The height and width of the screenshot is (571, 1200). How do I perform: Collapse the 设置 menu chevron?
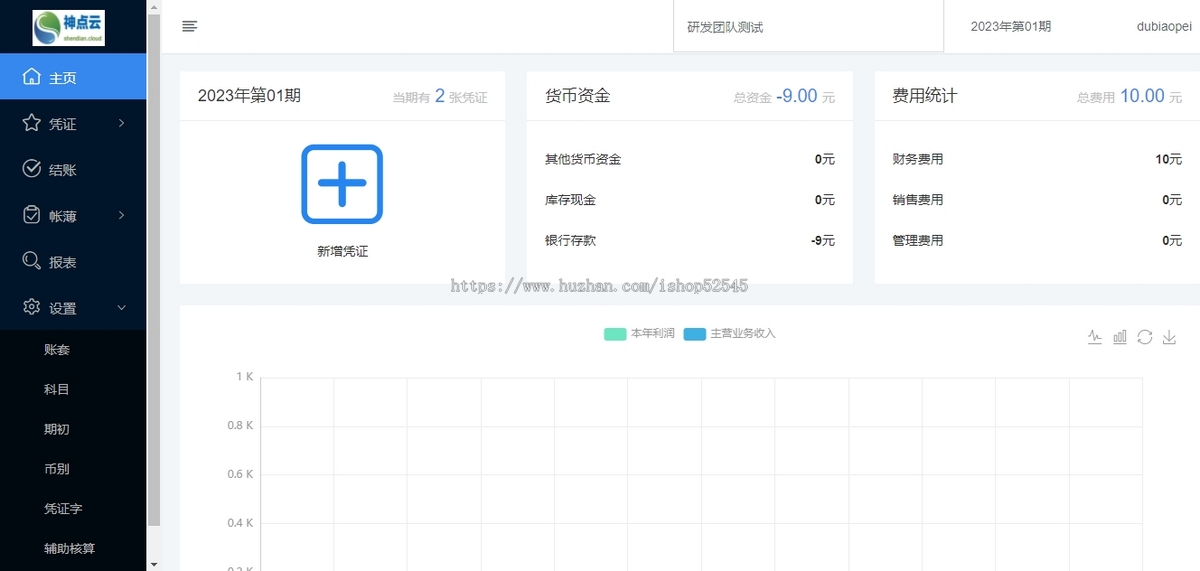121,308
